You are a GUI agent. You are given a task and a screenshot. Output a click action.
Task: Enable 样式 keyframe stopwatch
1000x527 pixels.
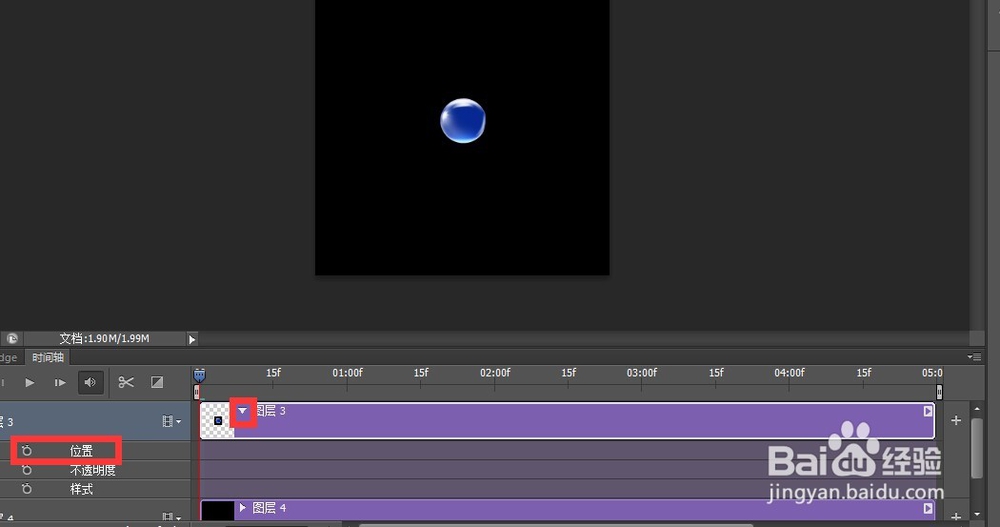[26, 489]
